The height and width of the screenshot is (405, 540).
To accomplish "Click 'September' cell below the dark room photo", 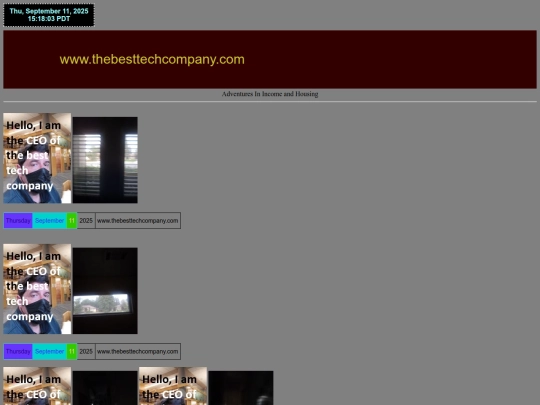I will pyautogui.click(x=50, y=351).
